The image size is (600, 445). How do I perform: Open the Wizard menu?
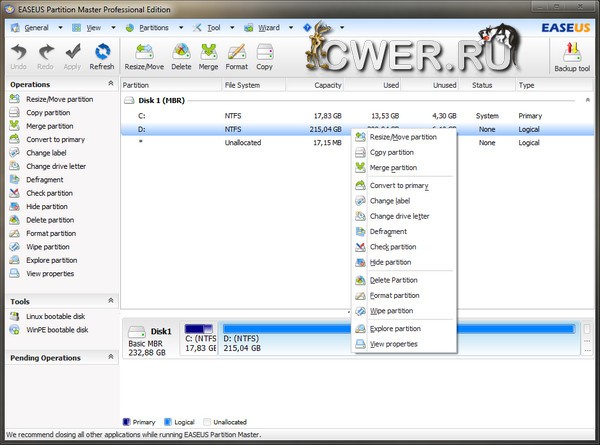point(270,28)
